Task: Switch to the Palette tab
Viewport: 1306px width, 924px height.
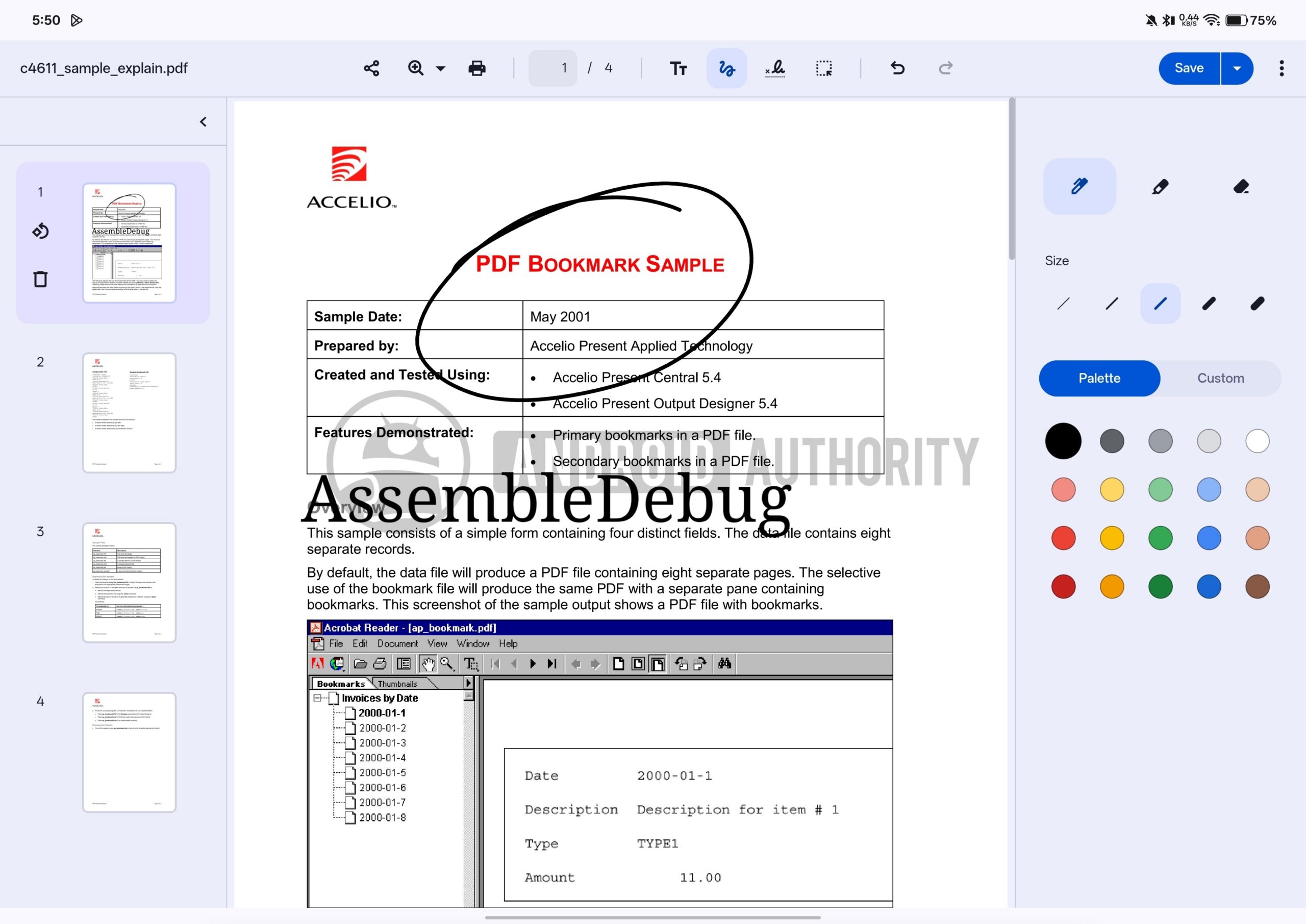Action: [1099, 379]
